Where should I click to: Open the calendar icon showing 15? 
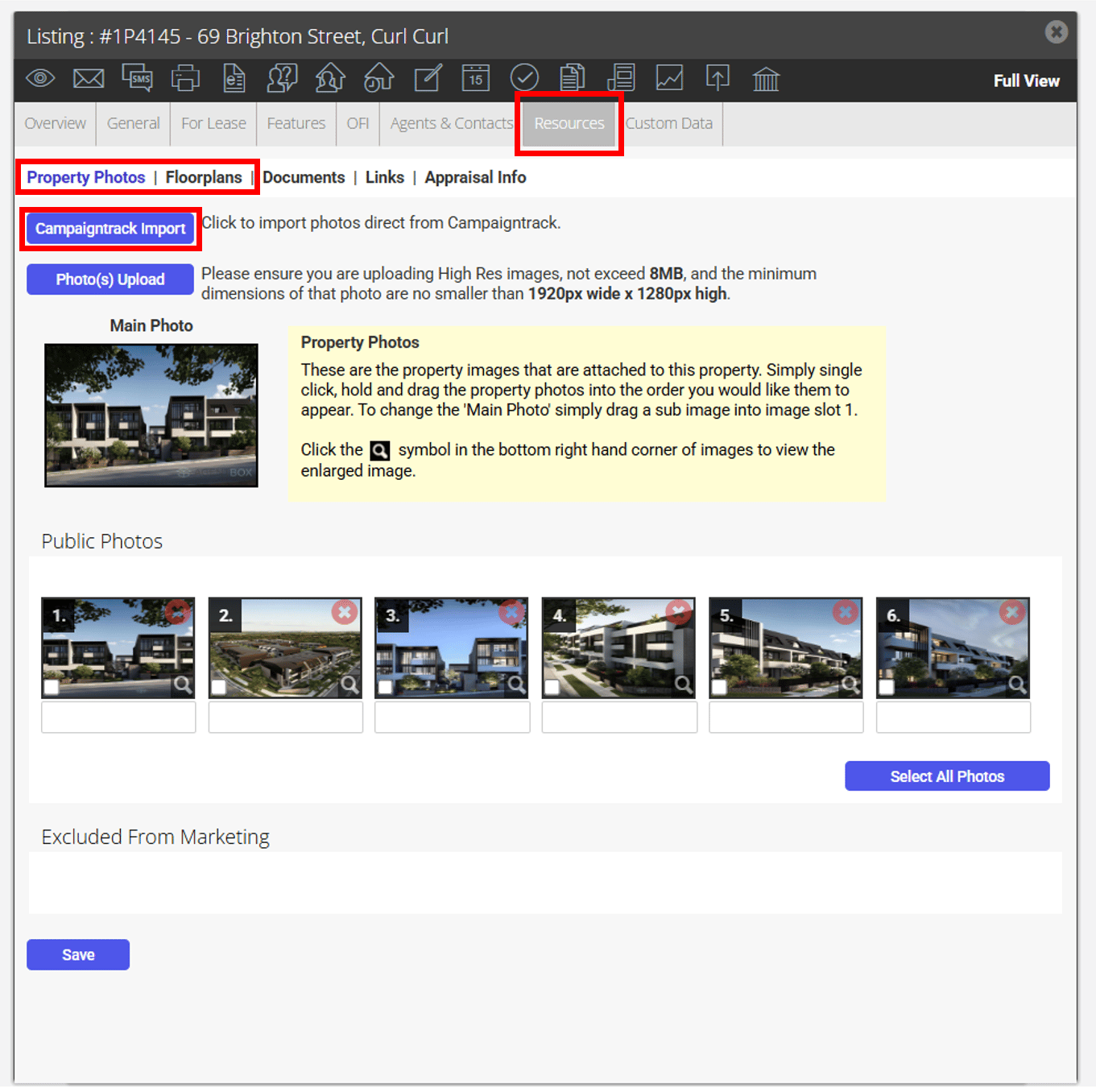[x=476, y=77]
